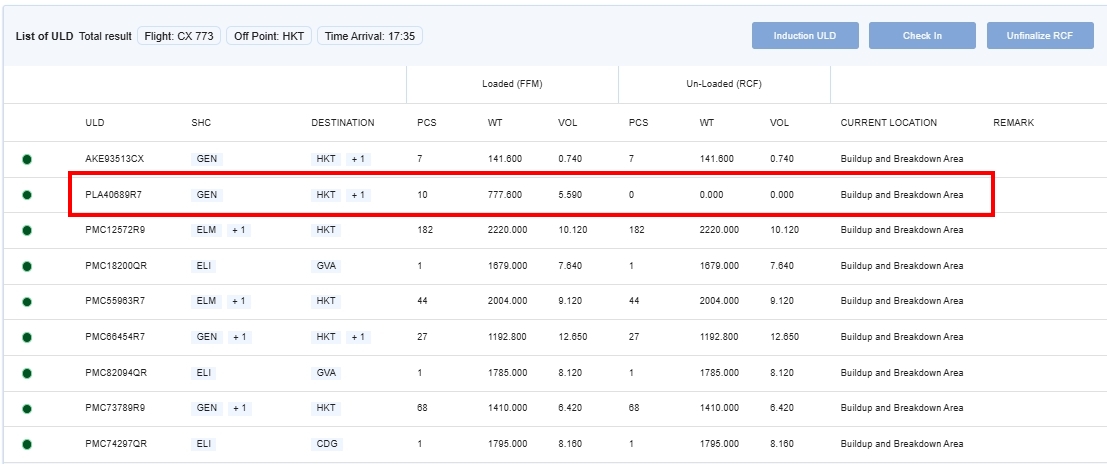Select the CDG destination tag for PMC74297QR
The image size is (1107, 464).
point(326,444)
